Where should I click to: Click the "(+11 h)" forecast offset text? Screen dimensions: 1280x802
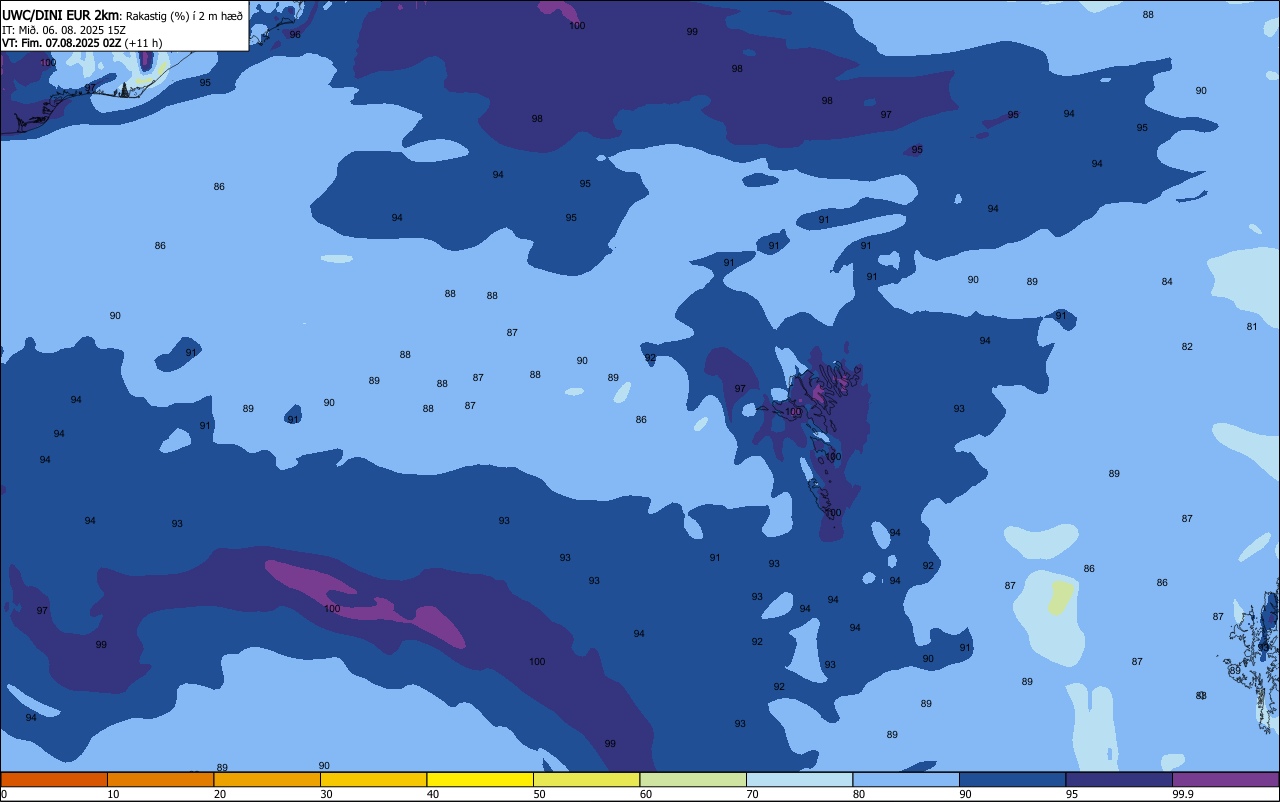(144, 43)
